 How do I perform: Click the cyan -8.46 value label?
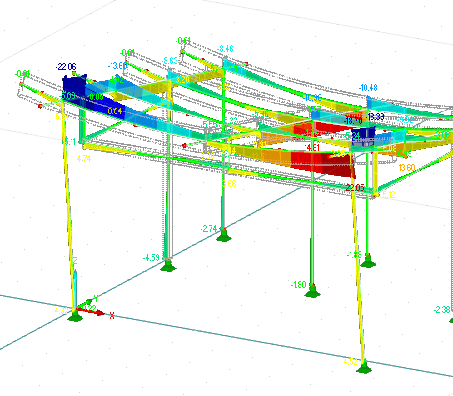pyautogui.click(x=225, y=49)
